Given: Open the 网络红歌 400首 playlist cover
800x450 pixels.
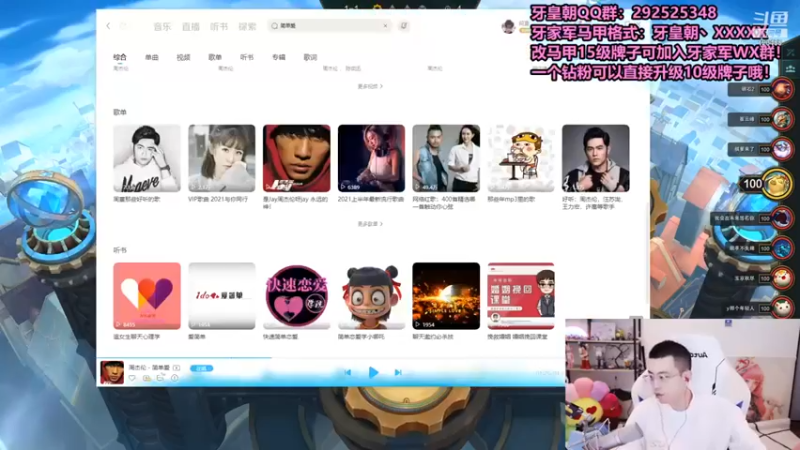Looking at the screenshot, I should coord(446,158).
